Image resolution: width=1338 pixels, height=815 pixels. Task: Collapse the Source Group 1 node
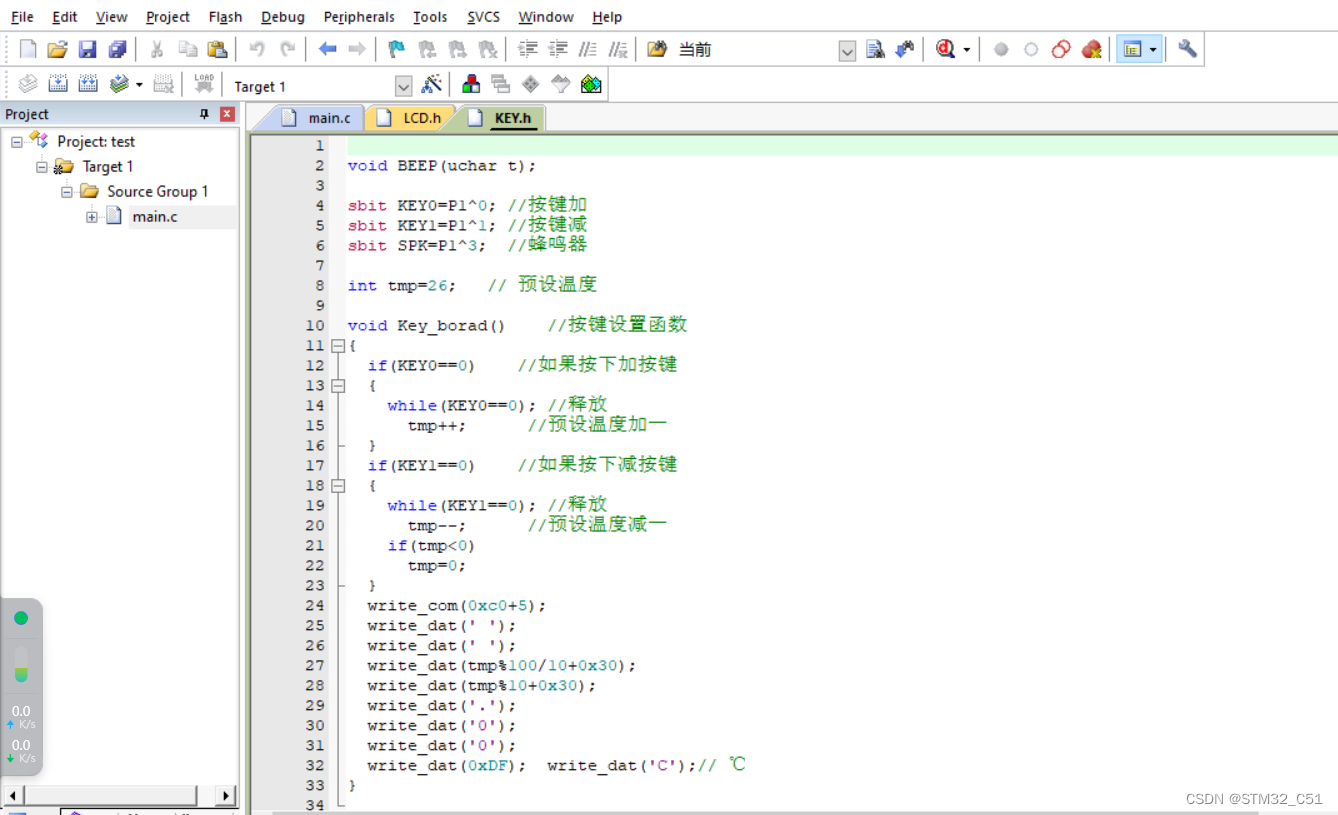[67, 192]
